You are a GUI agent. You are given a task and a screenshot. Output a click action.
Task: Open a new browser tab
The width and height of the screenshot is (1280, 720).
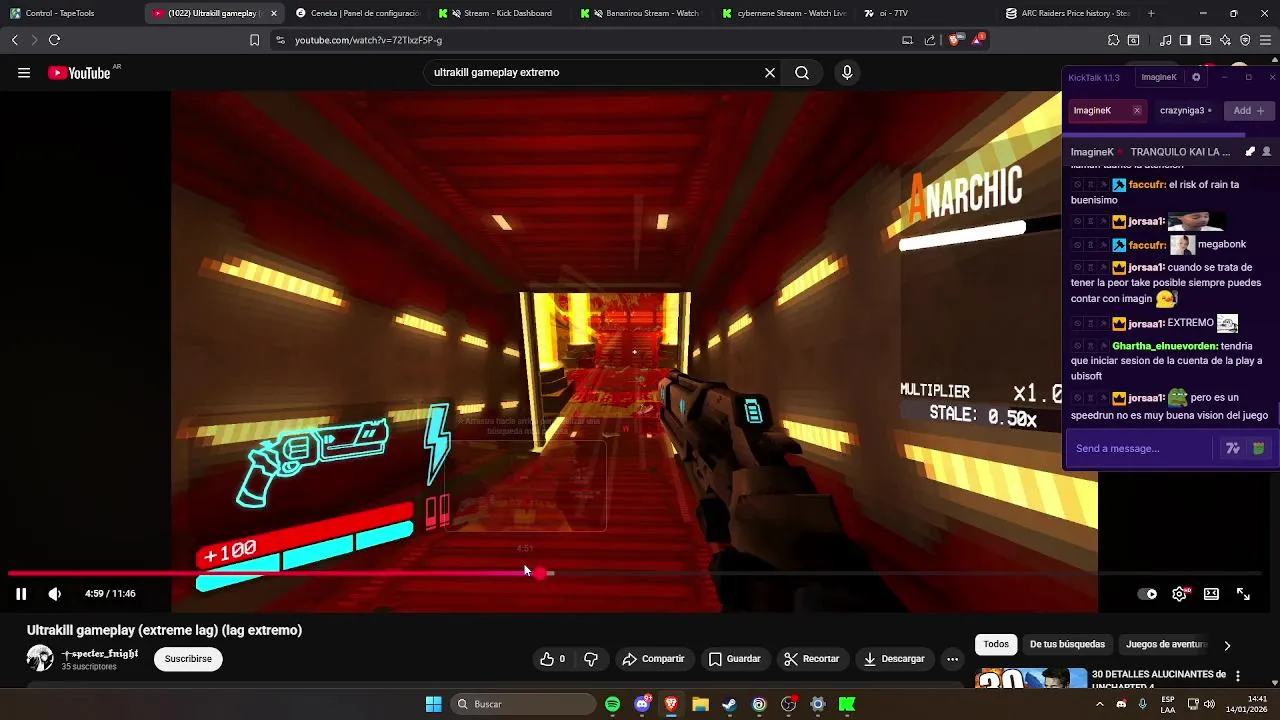[x=1151, y=13]
